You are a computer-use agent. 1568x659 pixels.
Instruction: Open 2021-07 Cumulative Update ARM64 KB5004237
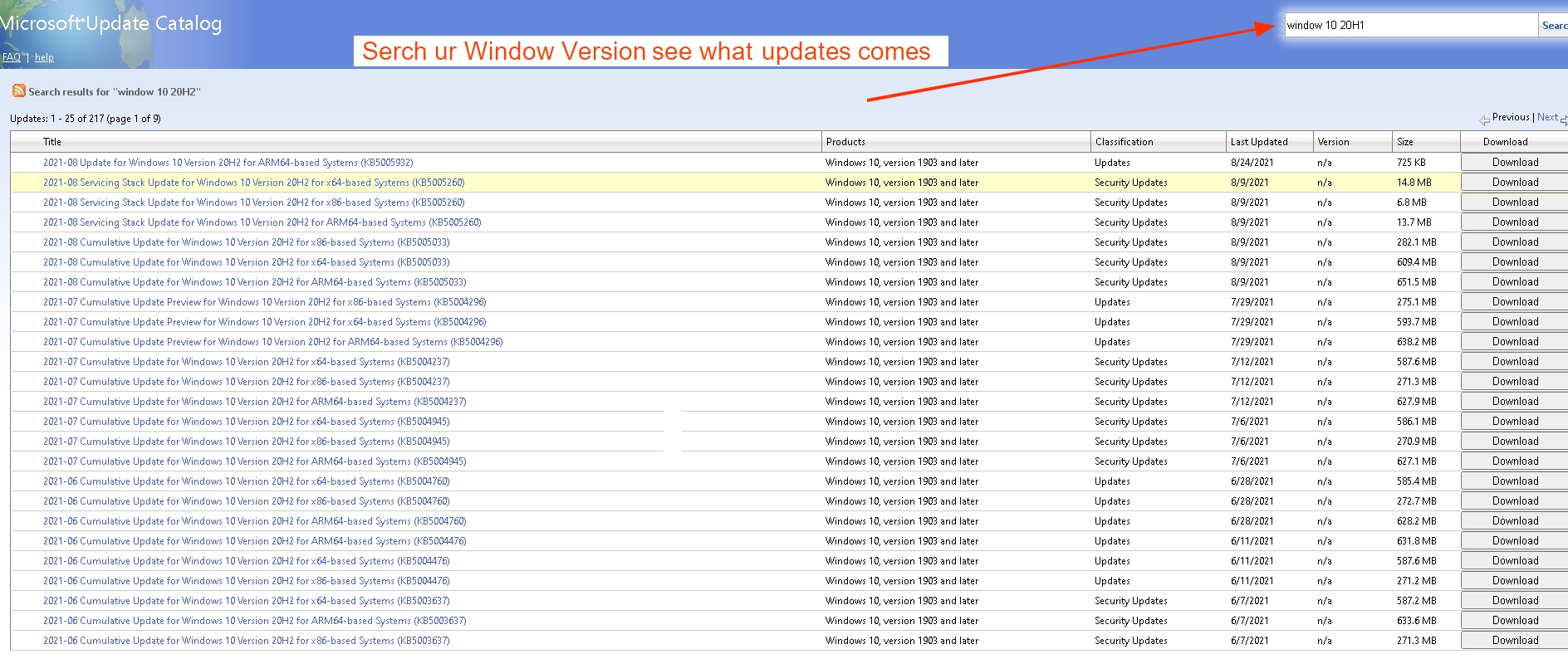(255, 402)
